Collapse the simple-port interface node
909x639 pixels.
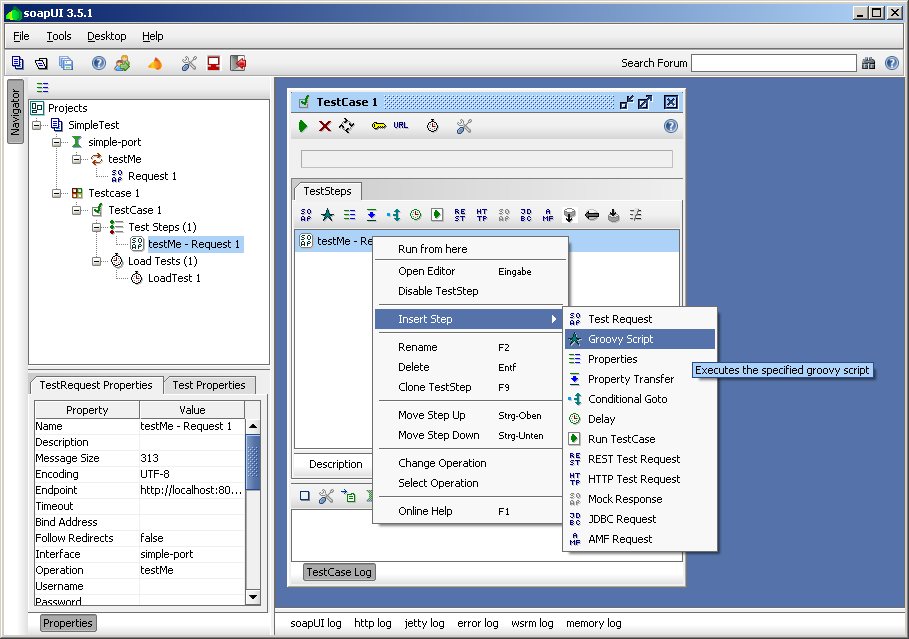(57, 142)
